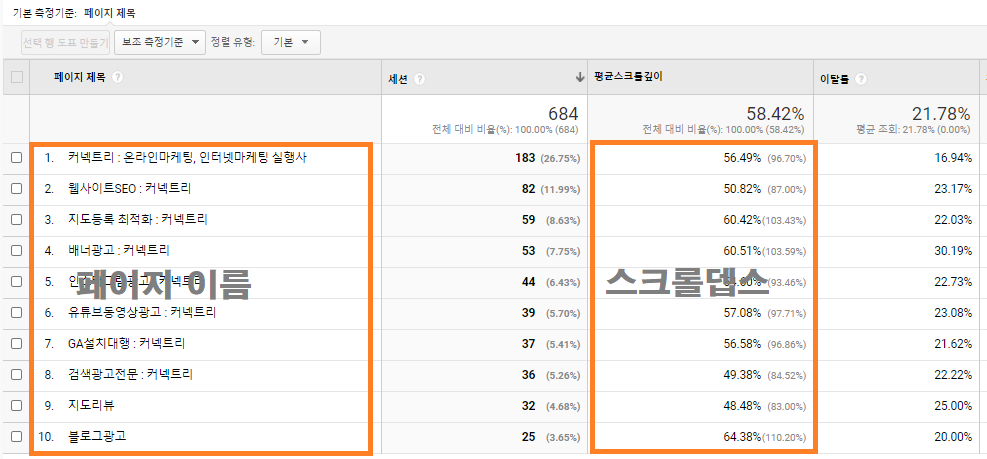
Task: Click session count 183 in row 1
Action: [525, 158]
